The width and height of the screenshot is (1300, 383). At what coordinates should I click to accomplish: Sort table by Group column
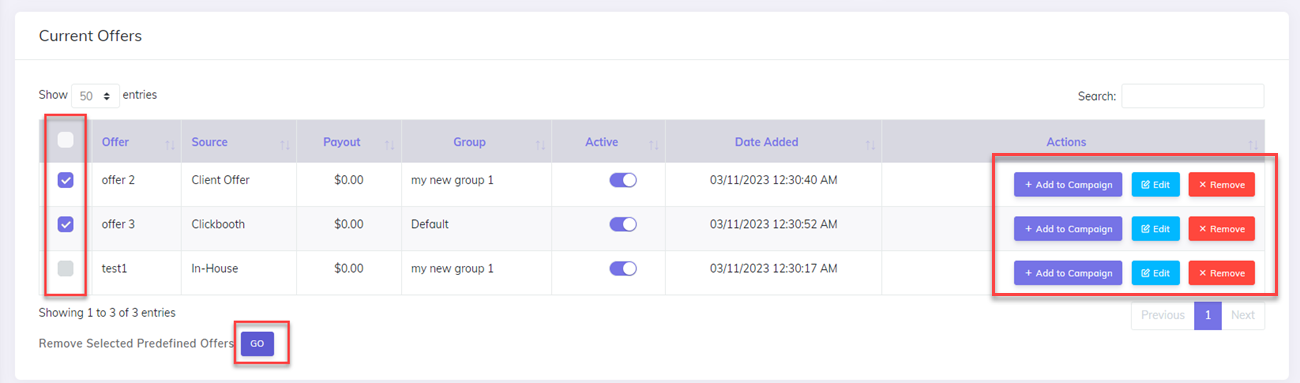click(x=477, y=142)
